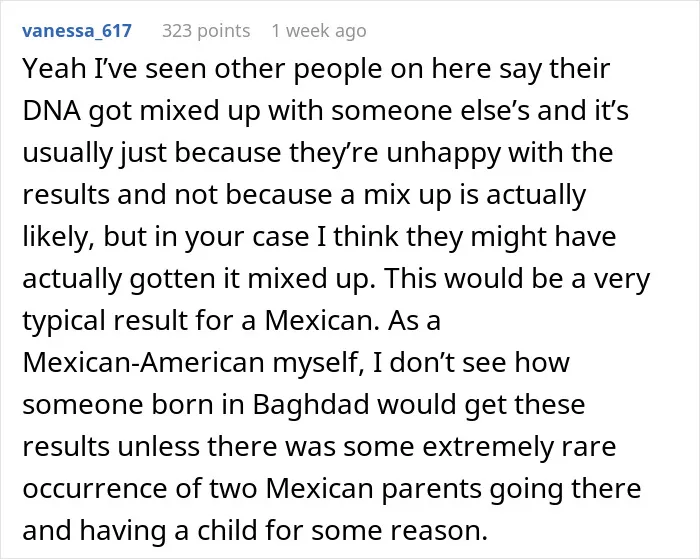This screenshot has width=700, height=559.
Task: Click the phrase 'child for some reason'
Action: click(342, 530)
